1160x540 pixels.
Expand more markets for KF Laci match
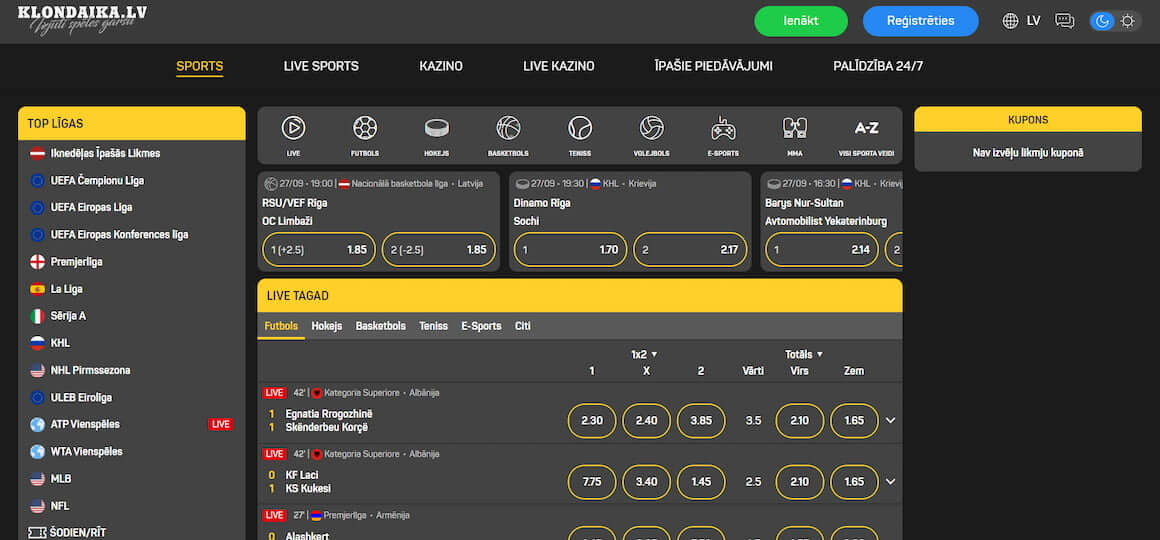point(891,482)
